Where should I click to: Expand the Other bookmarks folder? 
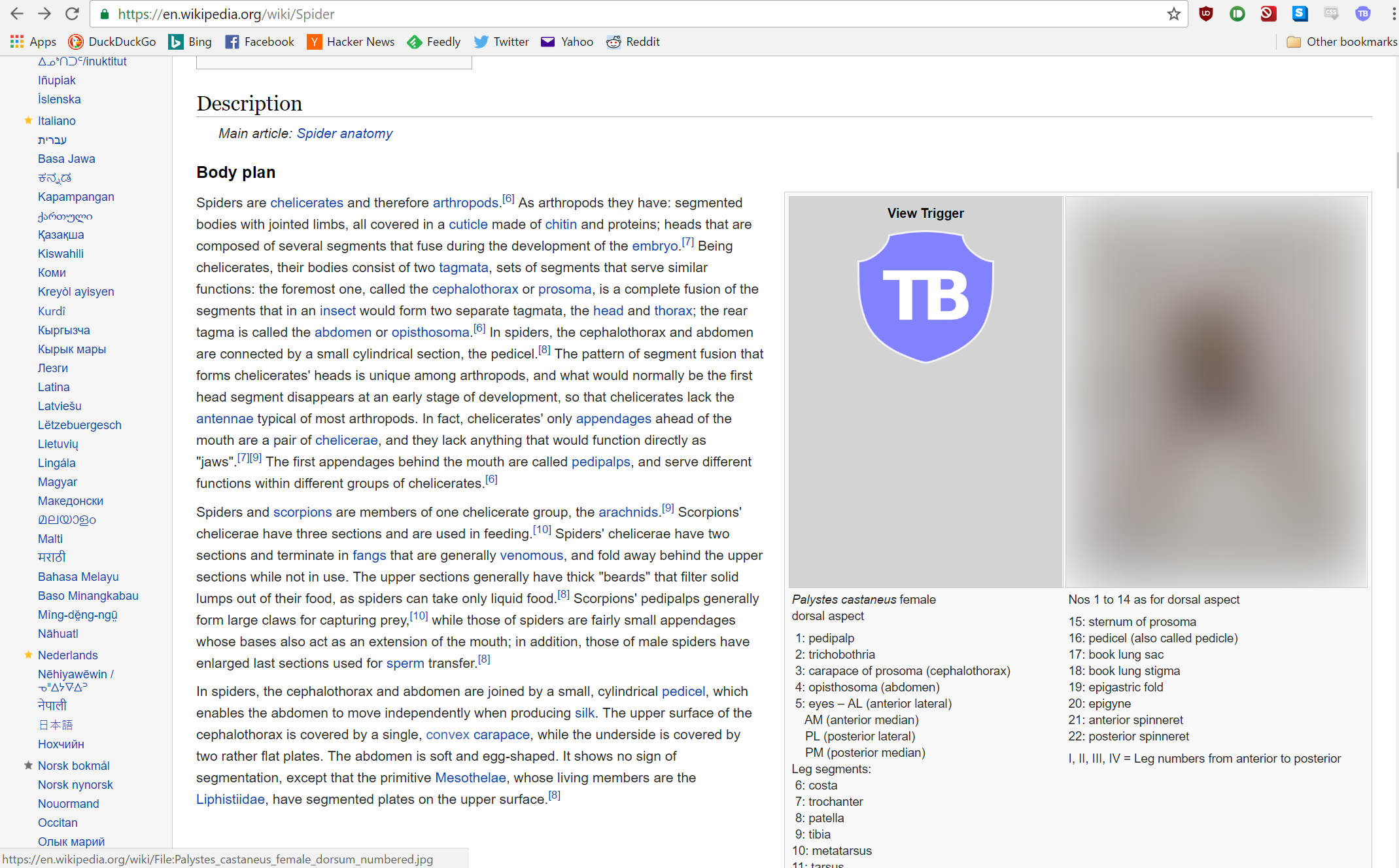(x=1341, y=42)
